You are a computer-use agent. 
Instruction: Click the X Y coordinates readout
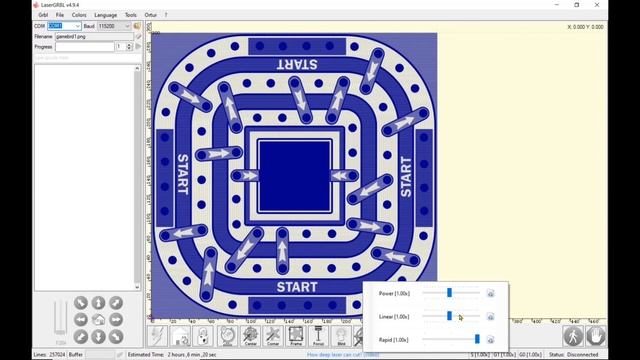585,27
